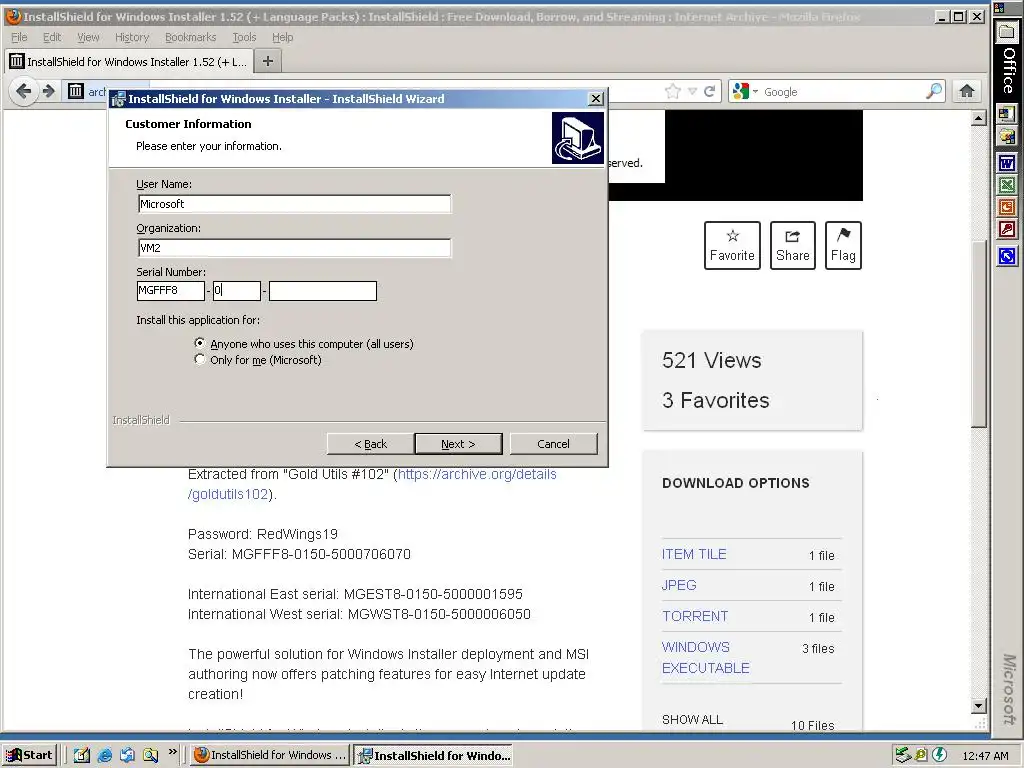Switch to InstallShield wizard taskbar button
Image resolution: width=1024 pixels, height=768 pixels.
[433, 755]
